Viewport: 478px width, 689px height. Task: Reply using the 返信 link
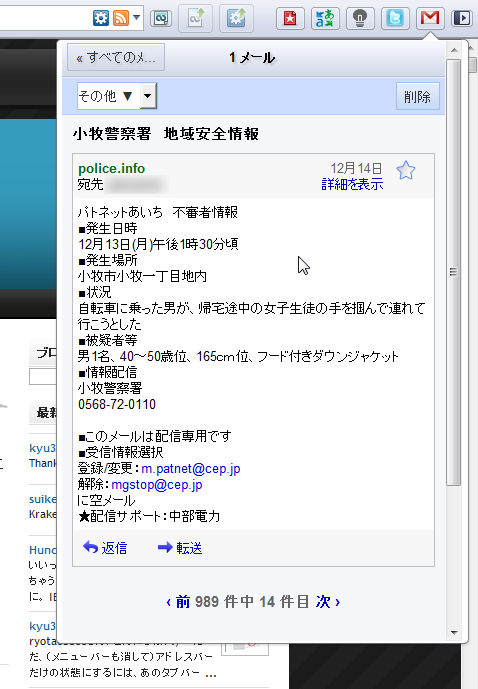[x=105, y=548]
